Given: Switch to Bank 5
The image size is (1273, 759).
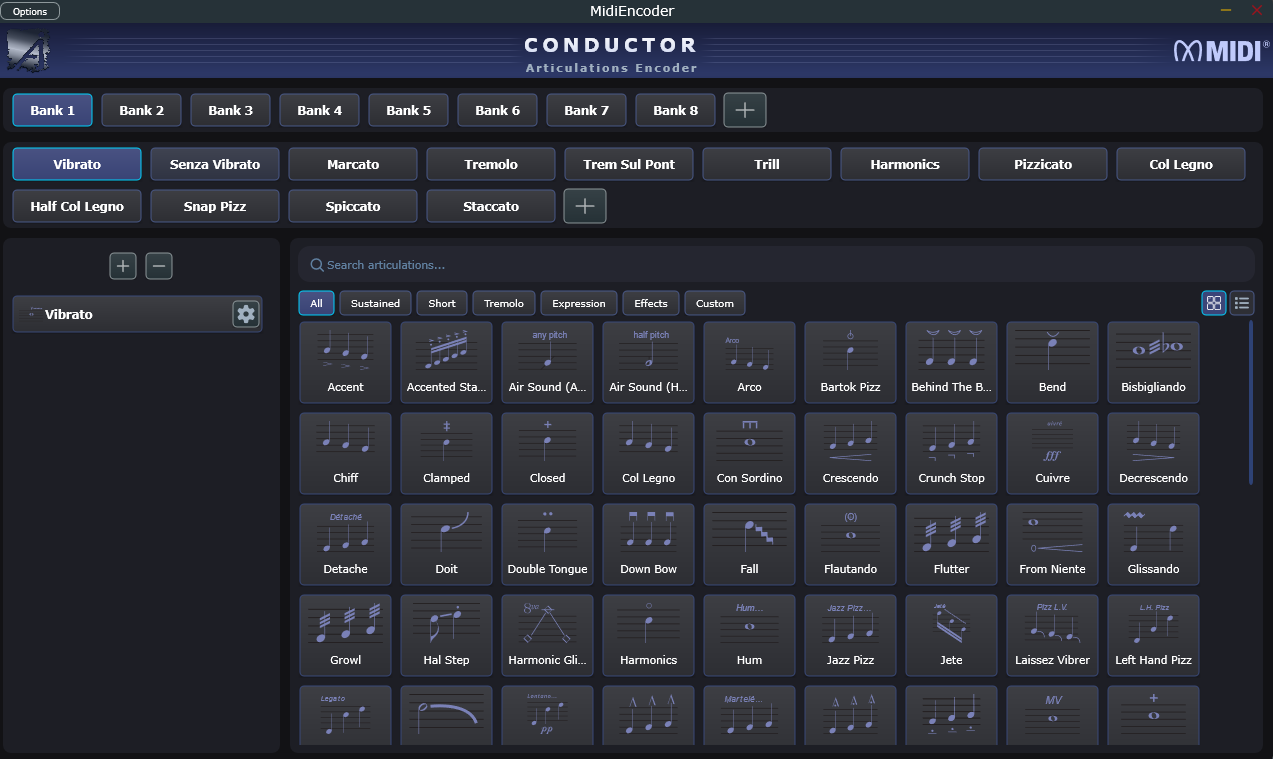Looking at the screenshot, I should [x=409, y=110].
